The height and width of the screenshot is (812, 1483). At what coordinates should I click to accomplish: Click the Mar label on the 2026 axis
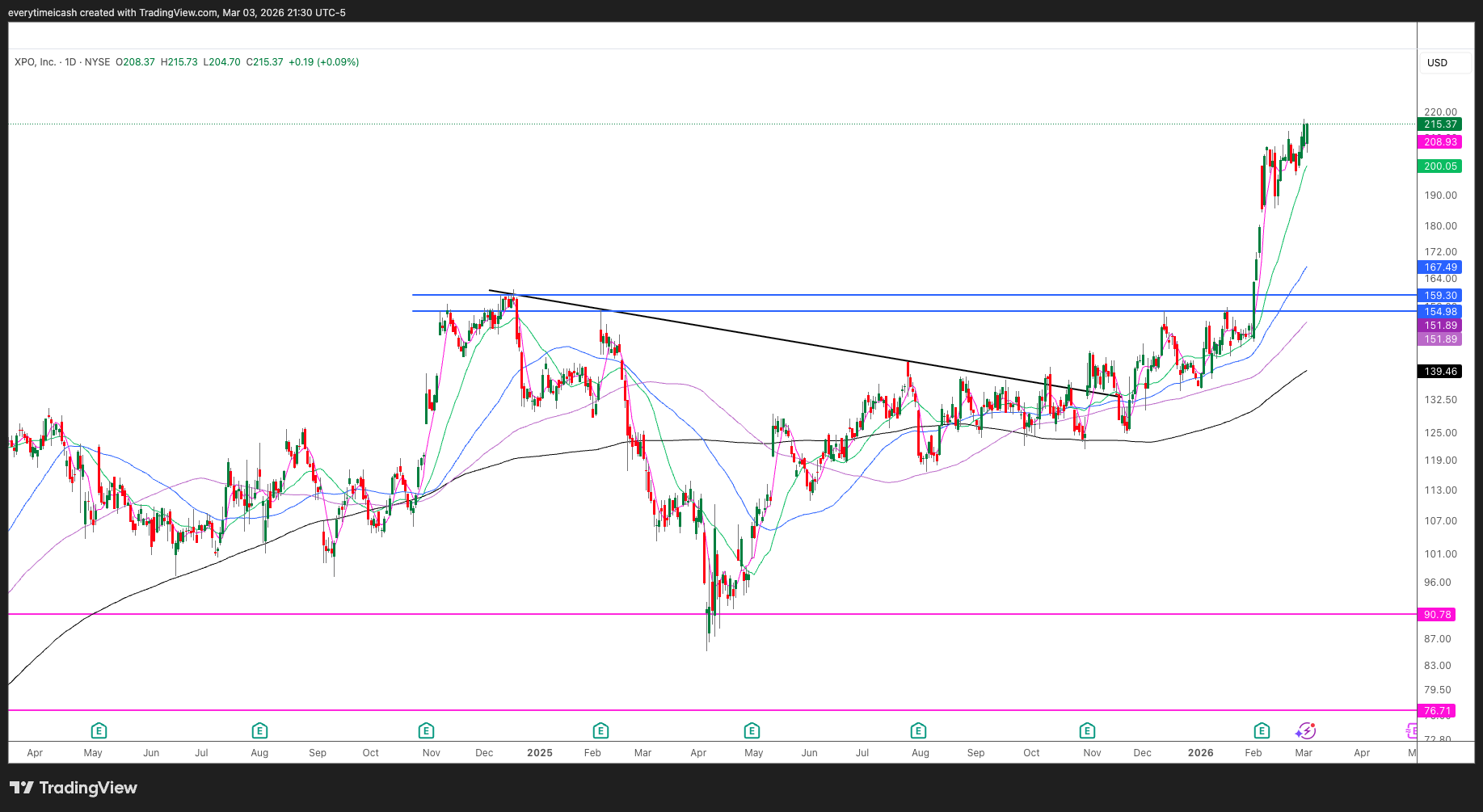pos(1304,753)
